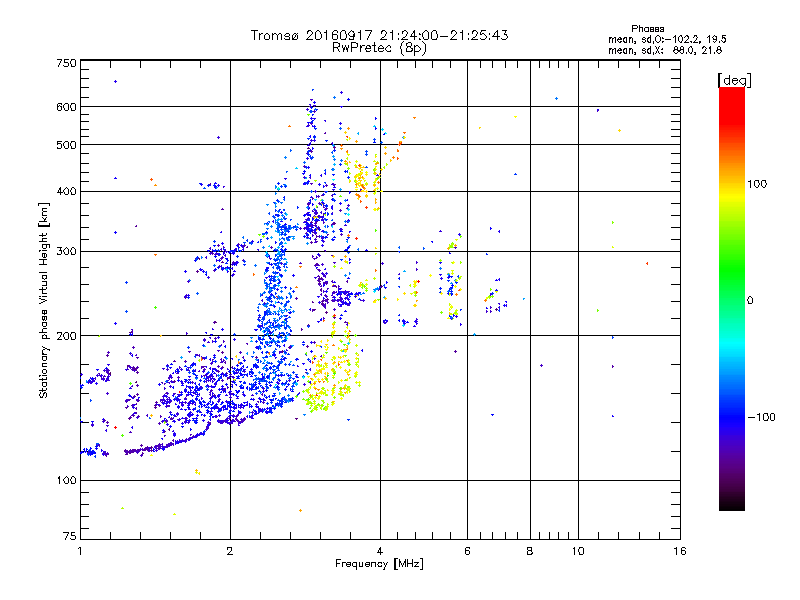The image size is (800, 600).
Task: Click the 'Phases' heading text
Action: click(x=647, y=29)
